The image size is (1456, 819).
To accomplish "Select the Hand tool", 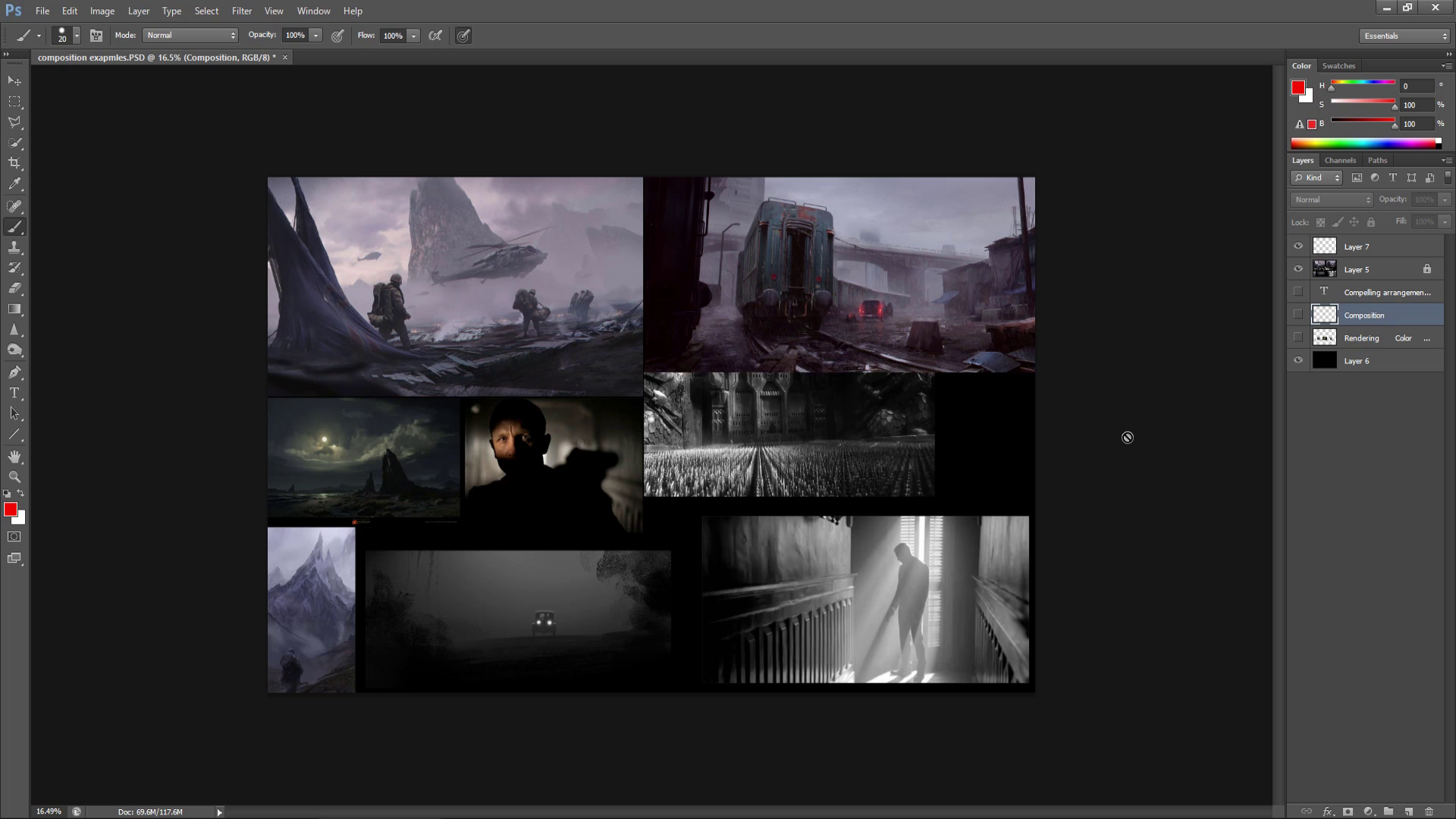I will coord(14,457).
